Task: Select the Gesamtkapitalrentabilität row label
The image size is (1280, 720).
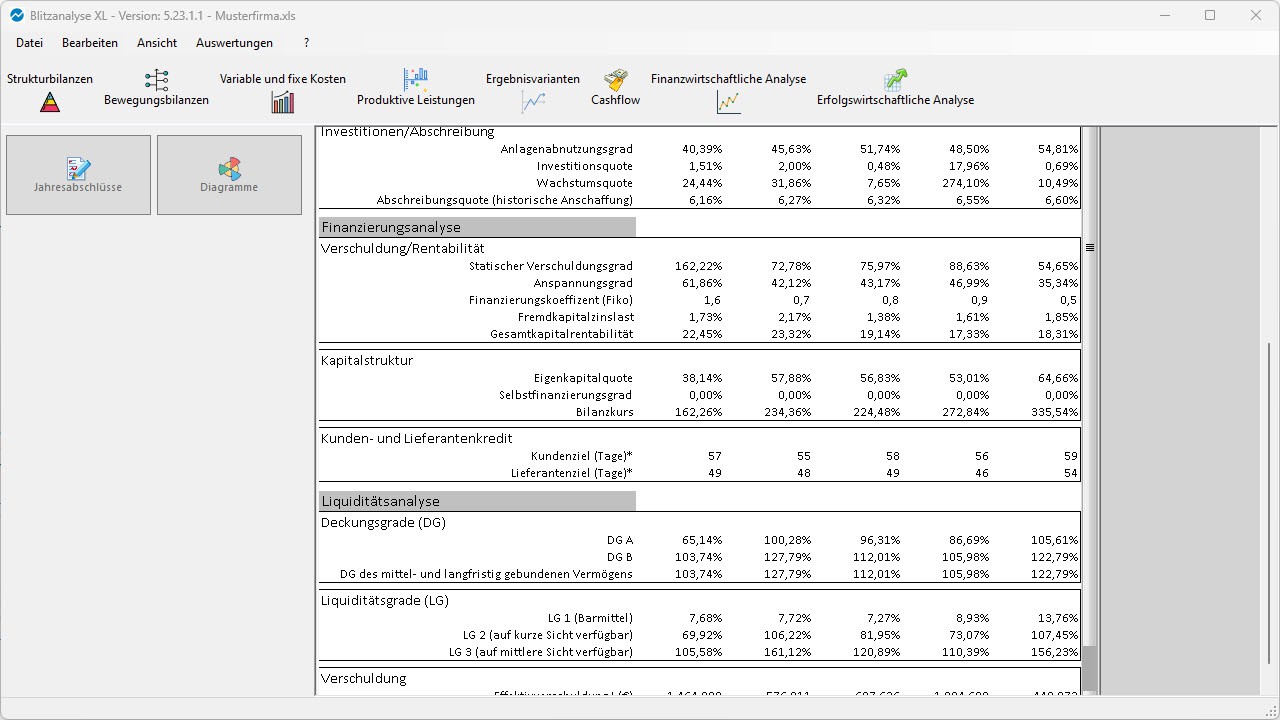Action: (x=561, y=334)
